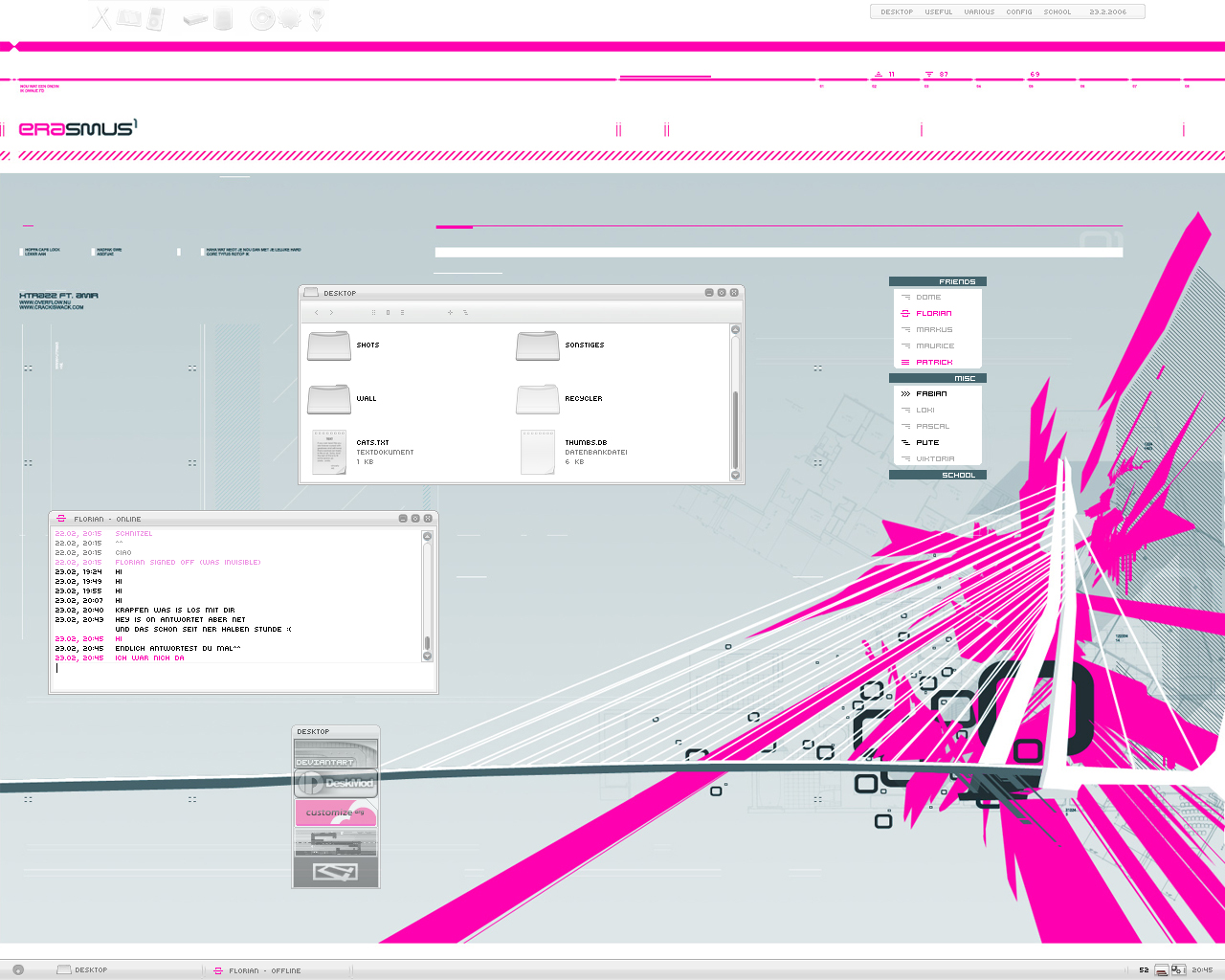Click the DeskMod link thumbnail
This screenshot has height=980, width=1225.
pyautogui.click(x=336, y=783)
